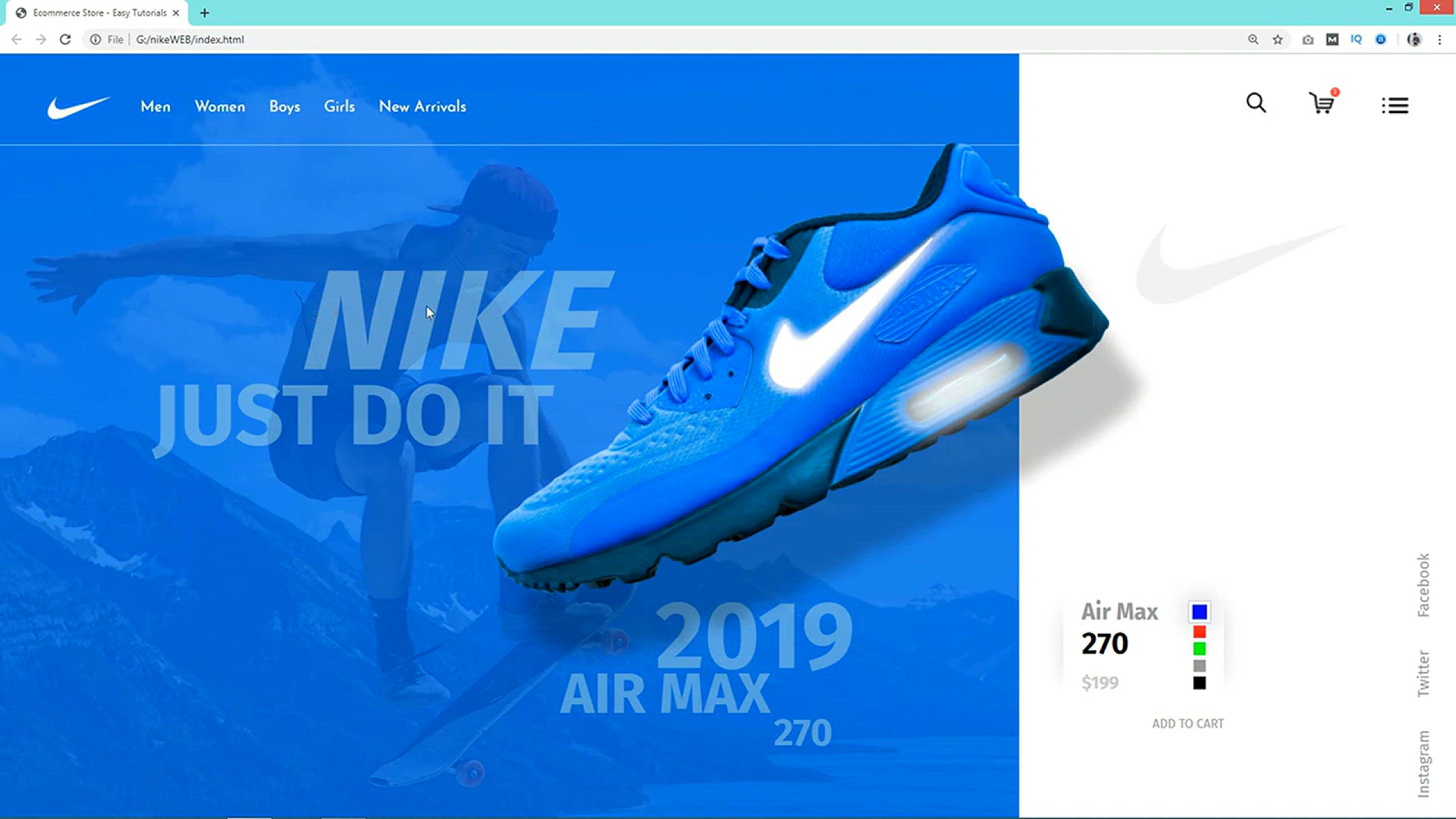
Task: Click the $199 price text
Action: point(1100,682)
